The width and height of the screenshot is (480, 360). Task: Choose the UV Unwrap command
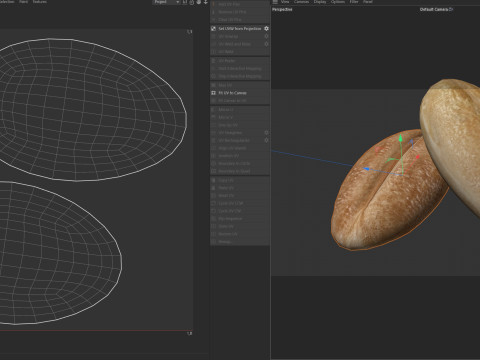pos(228,36)
